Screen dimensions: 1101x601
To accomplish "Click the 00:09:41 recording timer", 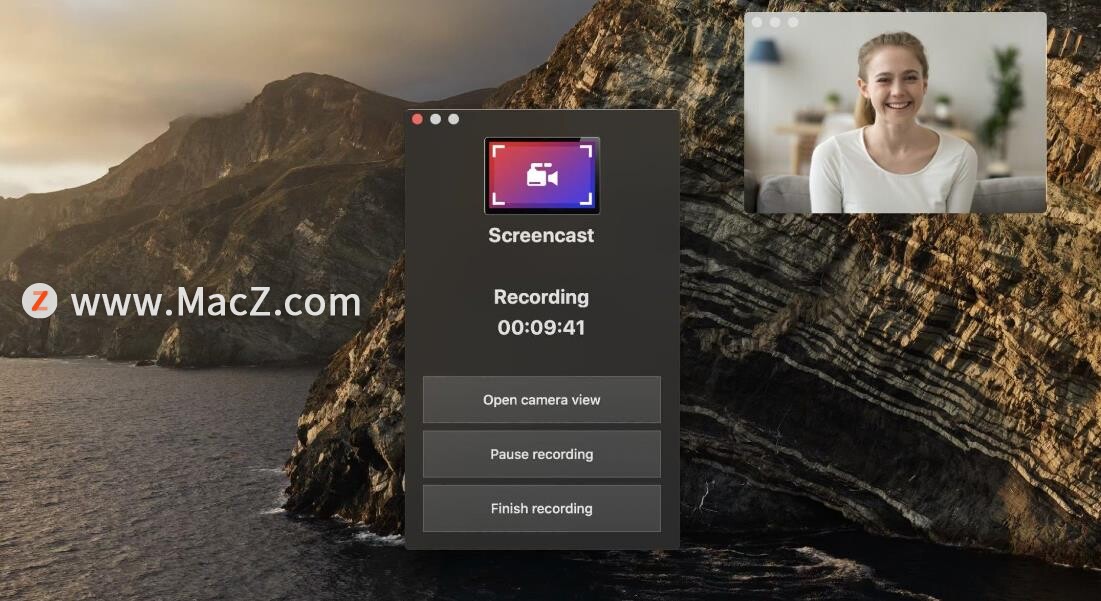I will [x=541, y=327].
